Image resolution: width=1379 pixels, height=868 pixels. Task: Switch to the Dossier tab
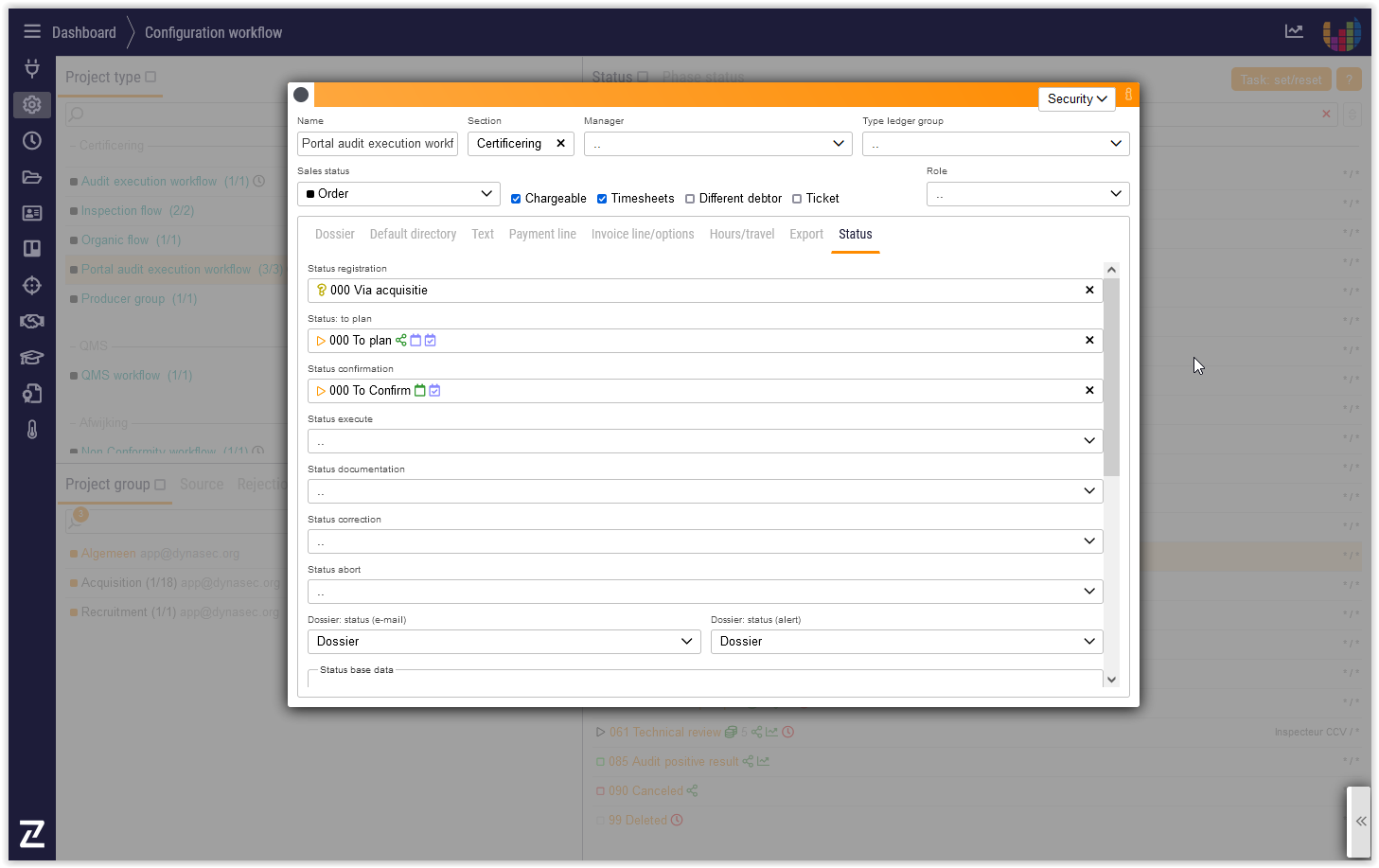pyautogui.click(x=334, y=234)
